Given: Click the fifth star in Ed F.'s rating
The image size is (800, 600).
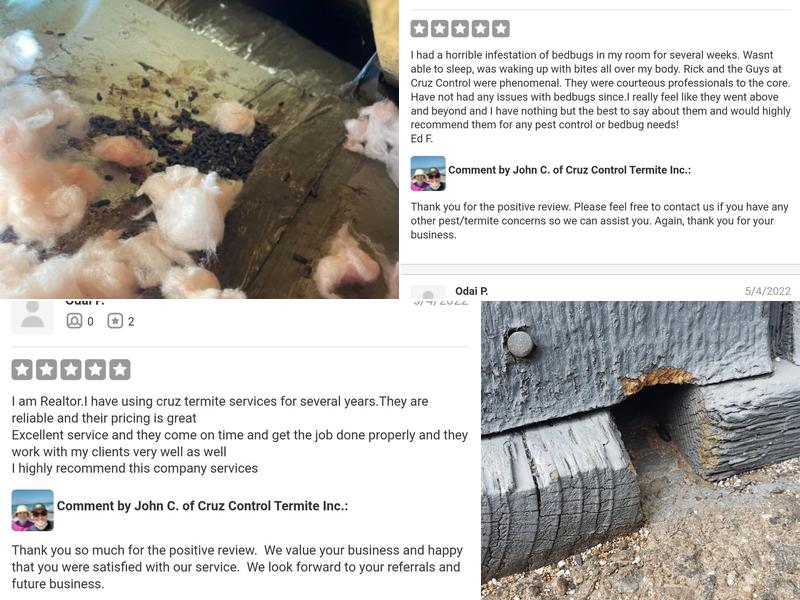Looking at the screenshot, I should [501, 29].
